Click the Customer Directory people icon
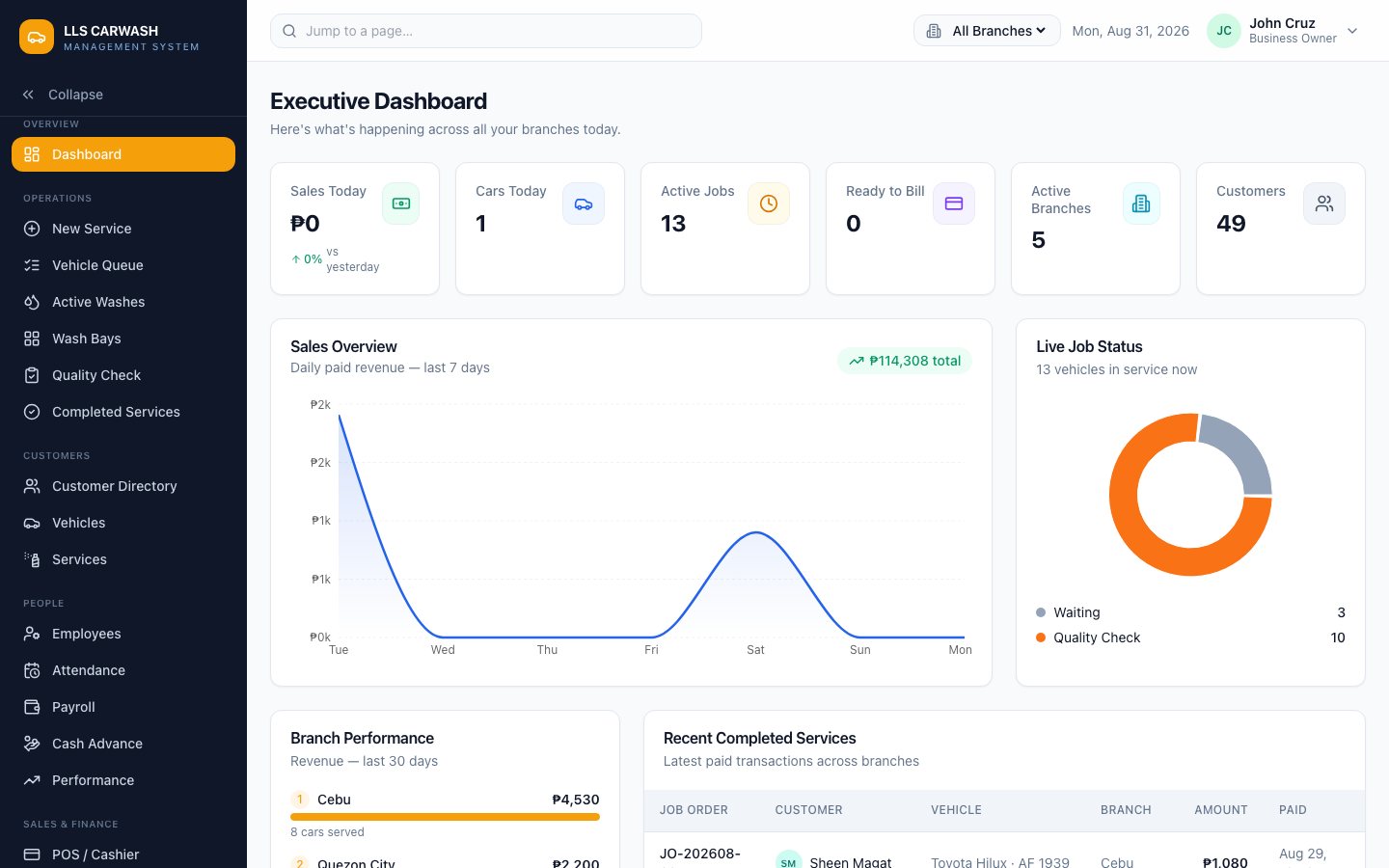Image resolution: width=1389 pixels, height=868 pixels. coord(32,486)
